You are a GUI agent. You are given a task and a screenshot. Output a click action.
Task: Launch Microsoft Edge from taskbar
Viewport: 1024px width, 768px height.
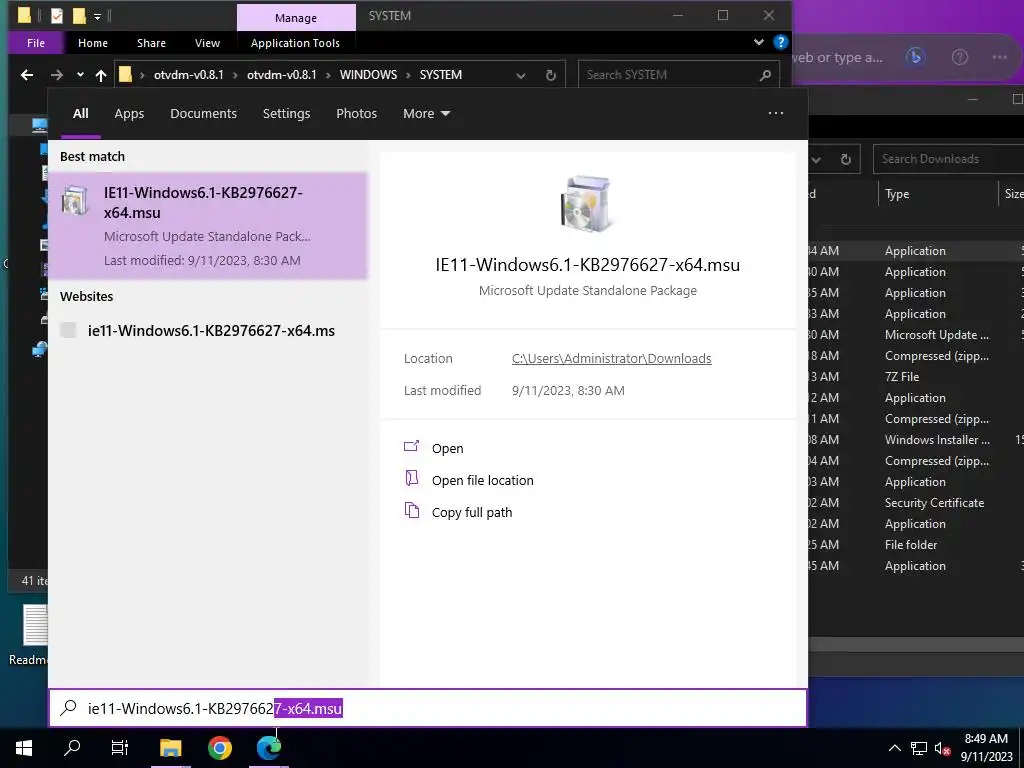tap(269, 747)
